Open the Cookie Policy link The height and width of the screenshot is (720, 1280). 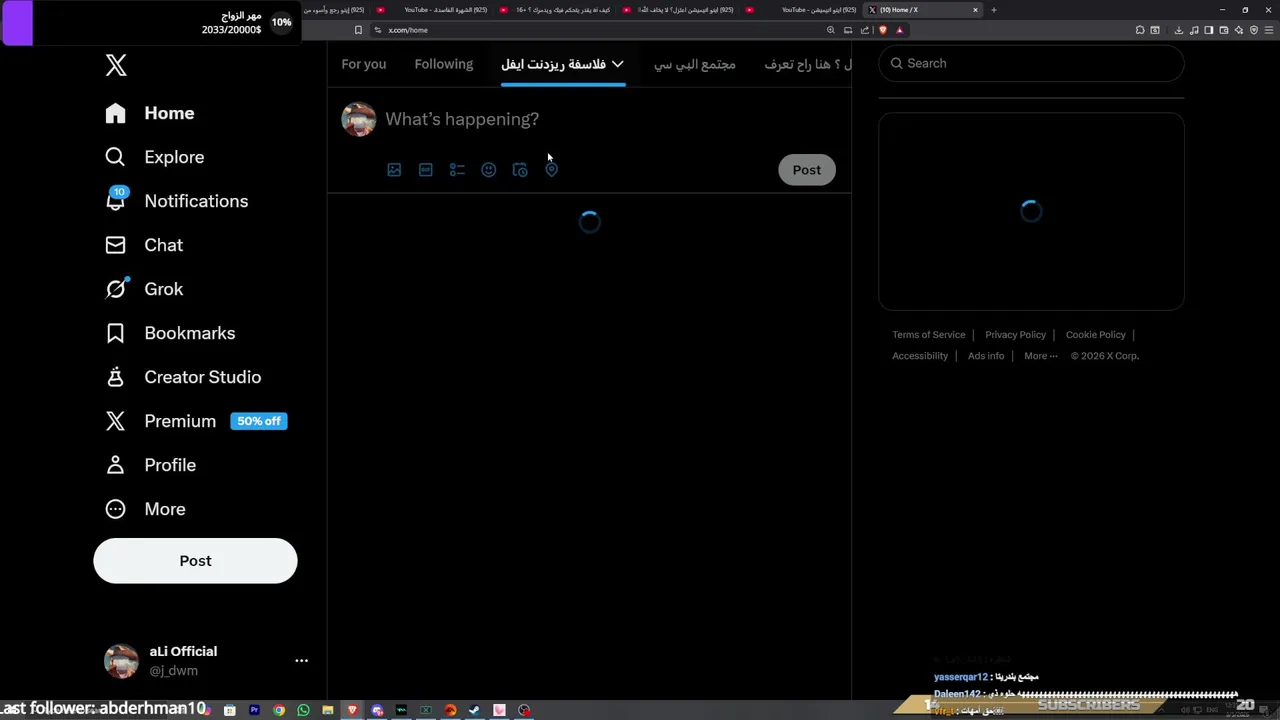[1096, 335]
